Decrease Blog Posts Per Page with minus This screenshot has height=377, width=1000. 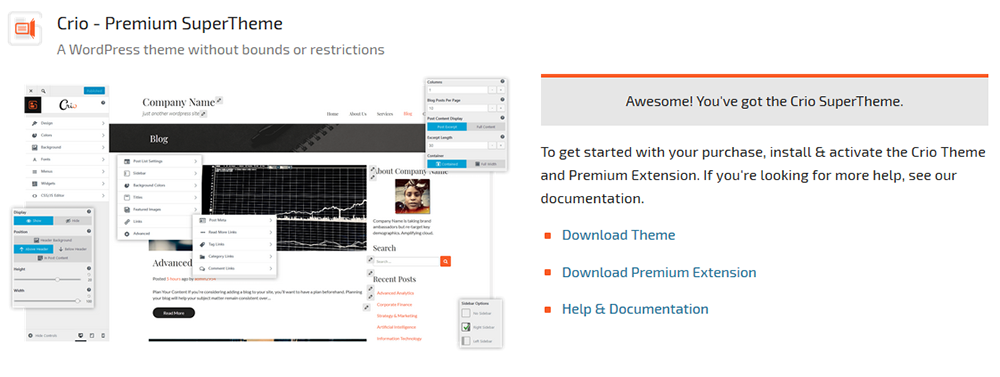coord(492,108)
